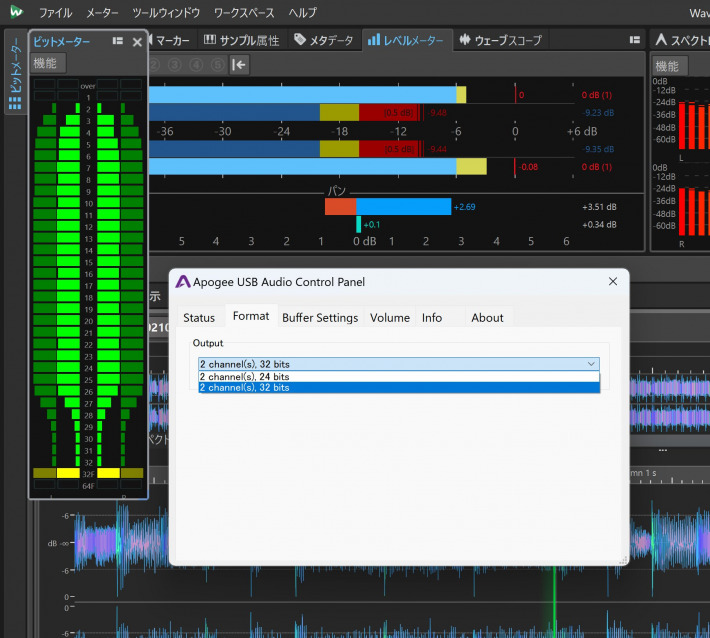Switch to the Metadata tab
The width and height of the screenshot is (710, 638).
tap(324, 40)
